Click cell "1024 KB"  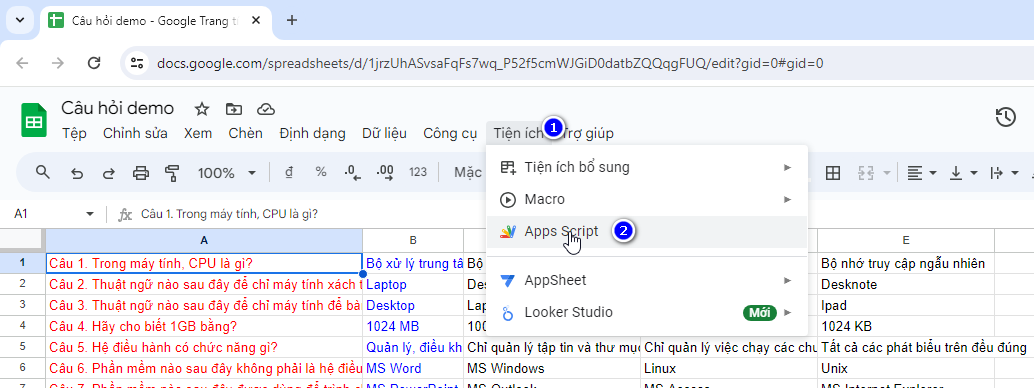pos(906,326)
